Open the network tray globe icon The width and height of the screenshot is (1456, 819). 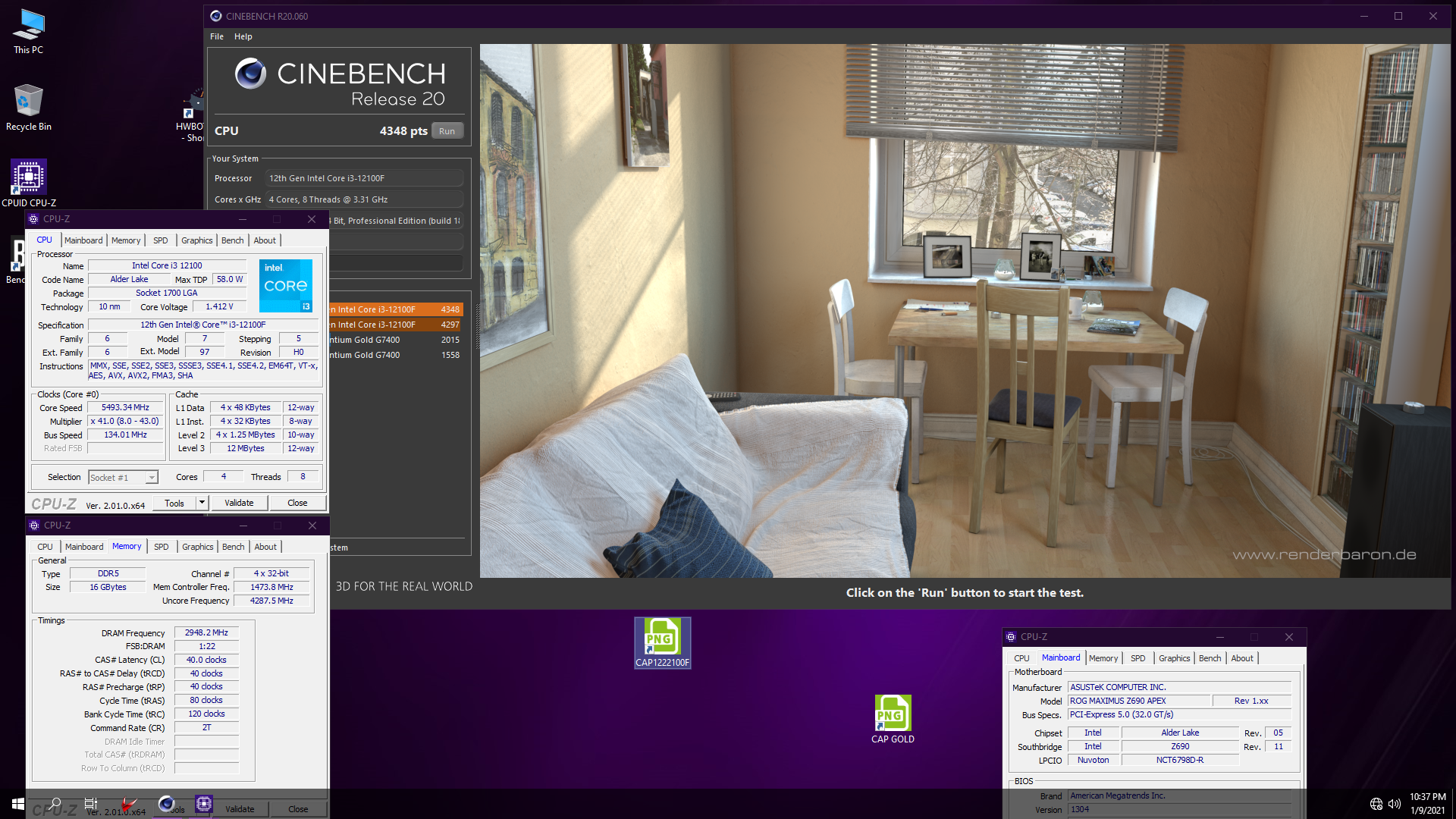point(1376,804)
